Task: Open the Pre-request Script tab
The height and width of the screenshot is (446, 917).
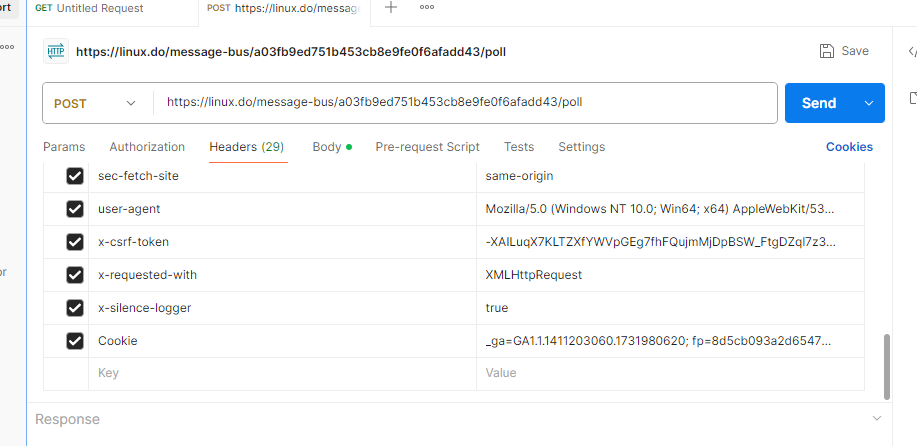Action: [x=428, y=147]
